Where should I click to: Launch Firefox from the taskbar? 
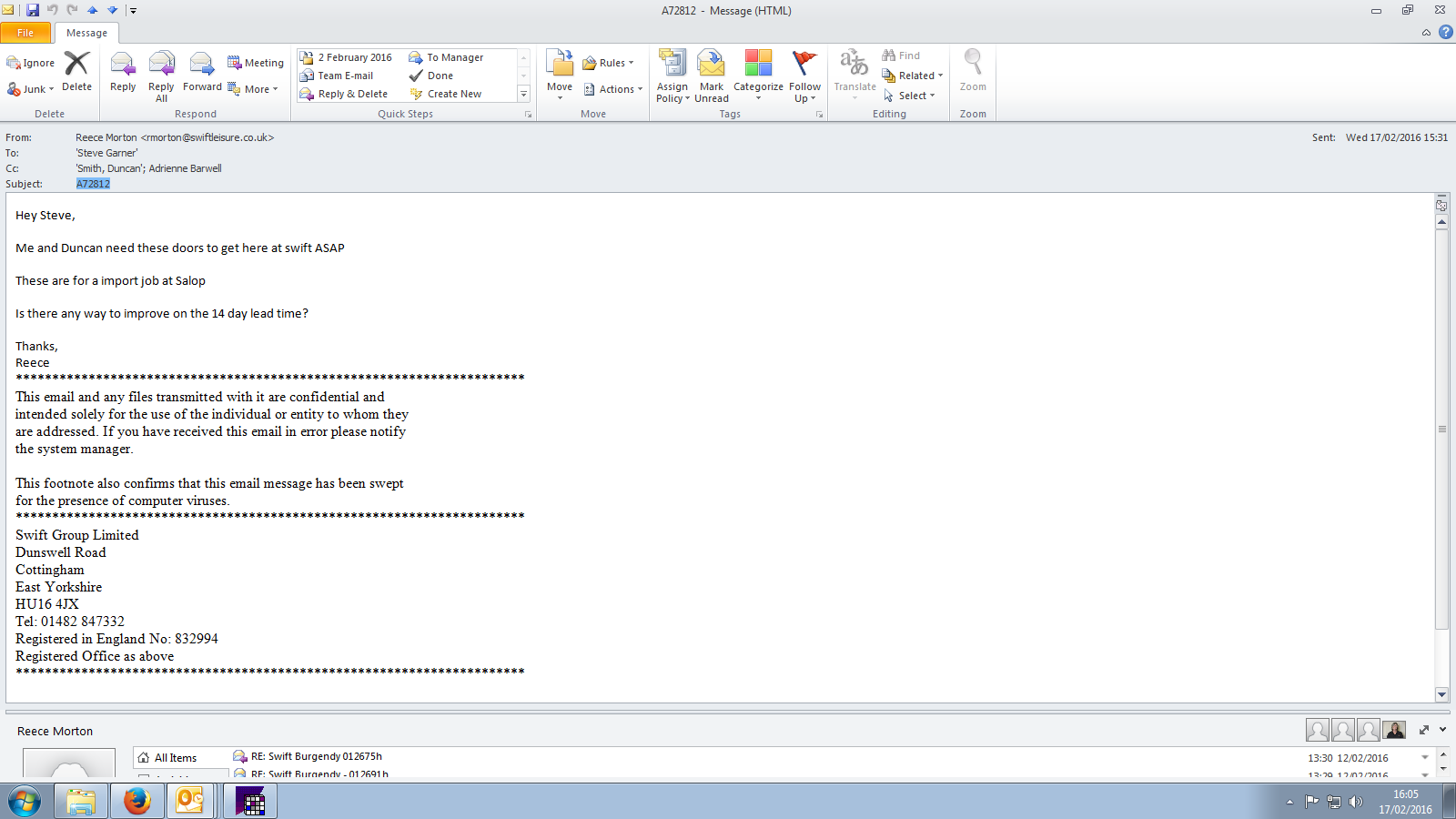(136, 802)
